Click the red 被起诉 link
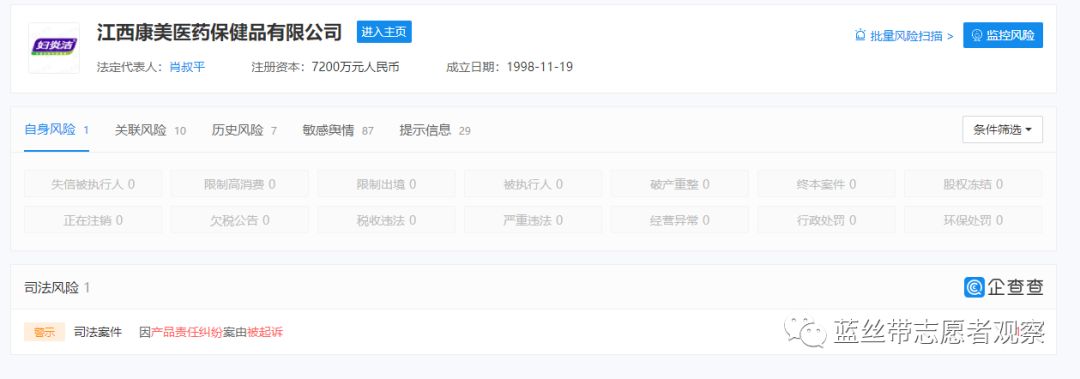The height and width of the screenshot is (379, 1080). pos(265,332)
